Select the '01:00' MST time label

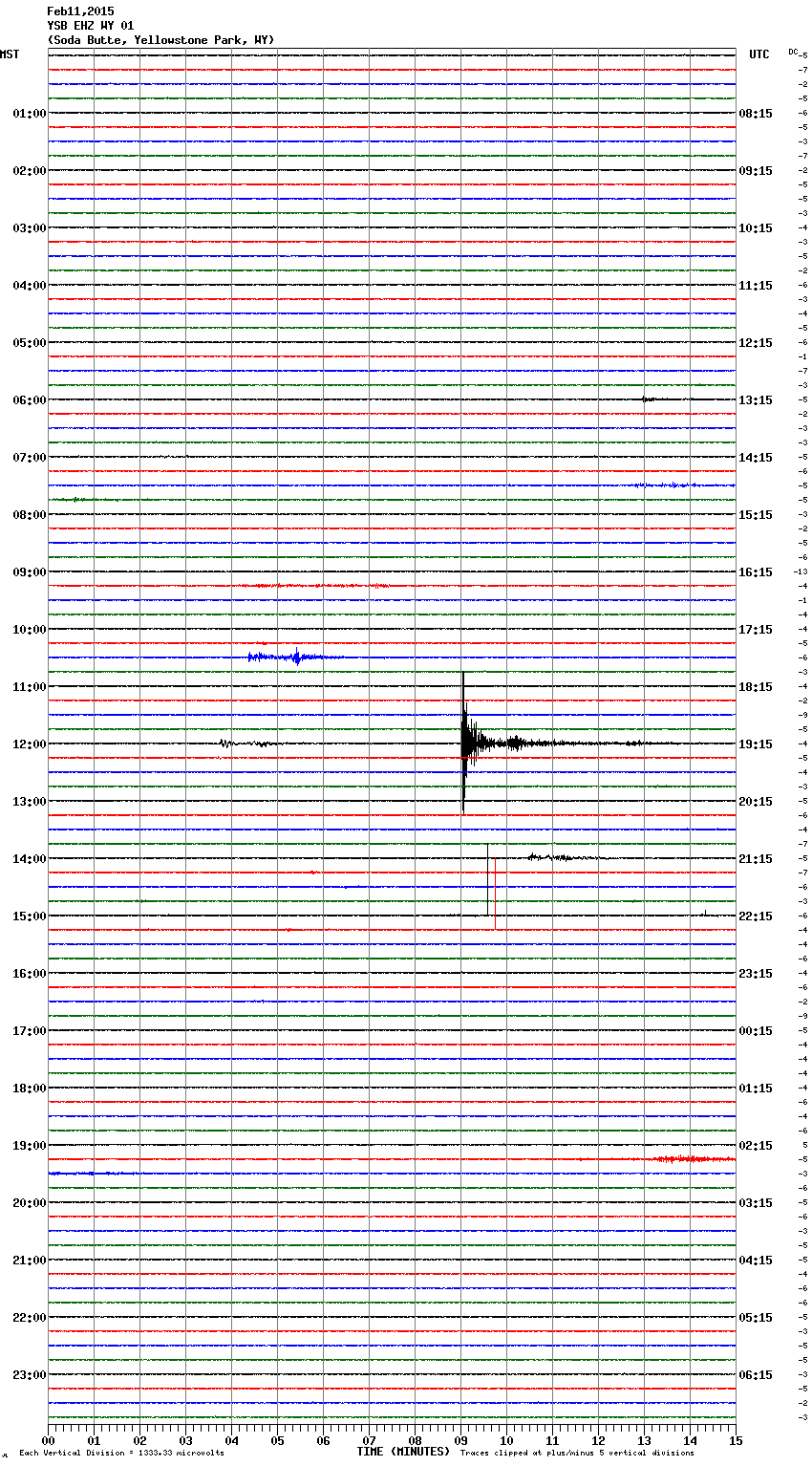(29, 114)
